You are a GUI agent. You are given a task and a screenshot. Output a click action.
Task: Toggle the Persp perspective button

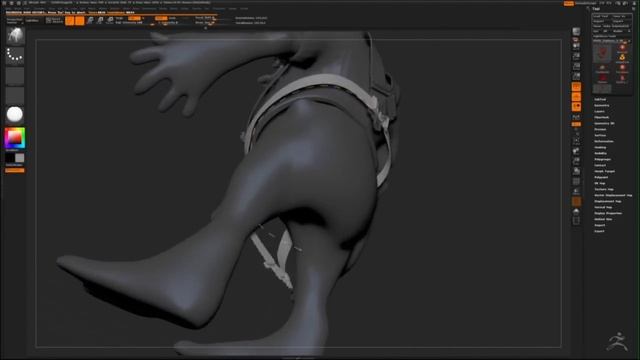pos(576,87)
